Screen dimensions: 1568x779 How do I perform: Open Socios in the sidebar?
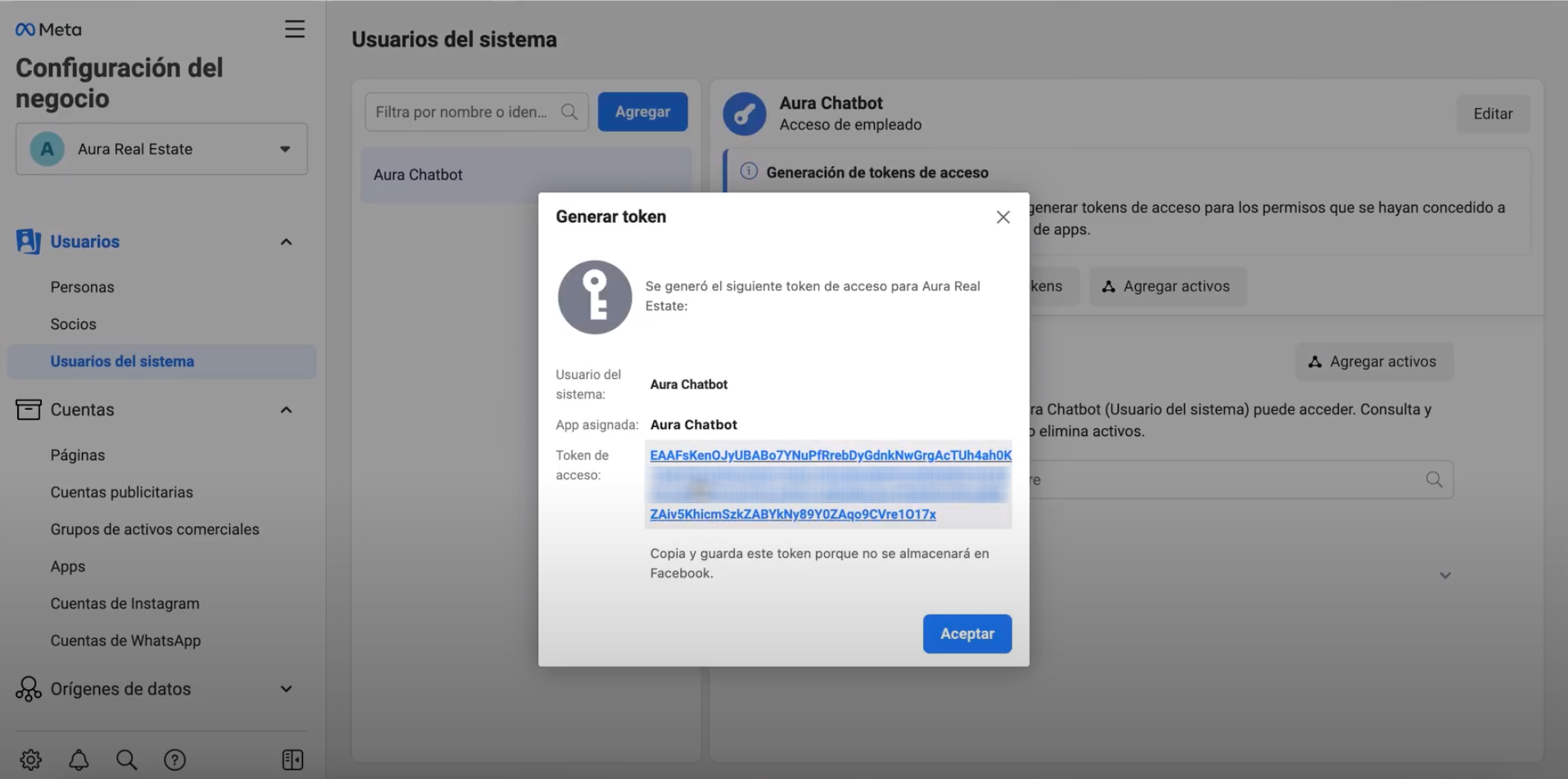tap(73, 324)
